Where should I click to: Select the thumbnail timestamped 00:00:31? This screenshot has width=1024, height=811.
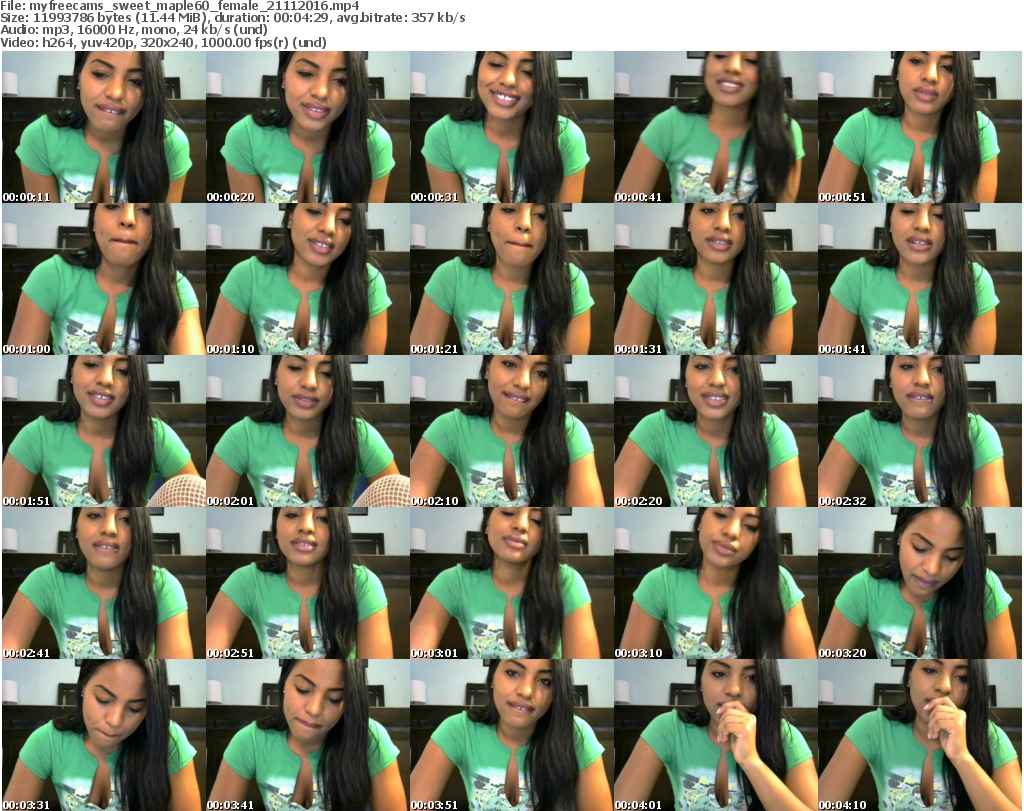pyautogui.click(x=511, y=127)
